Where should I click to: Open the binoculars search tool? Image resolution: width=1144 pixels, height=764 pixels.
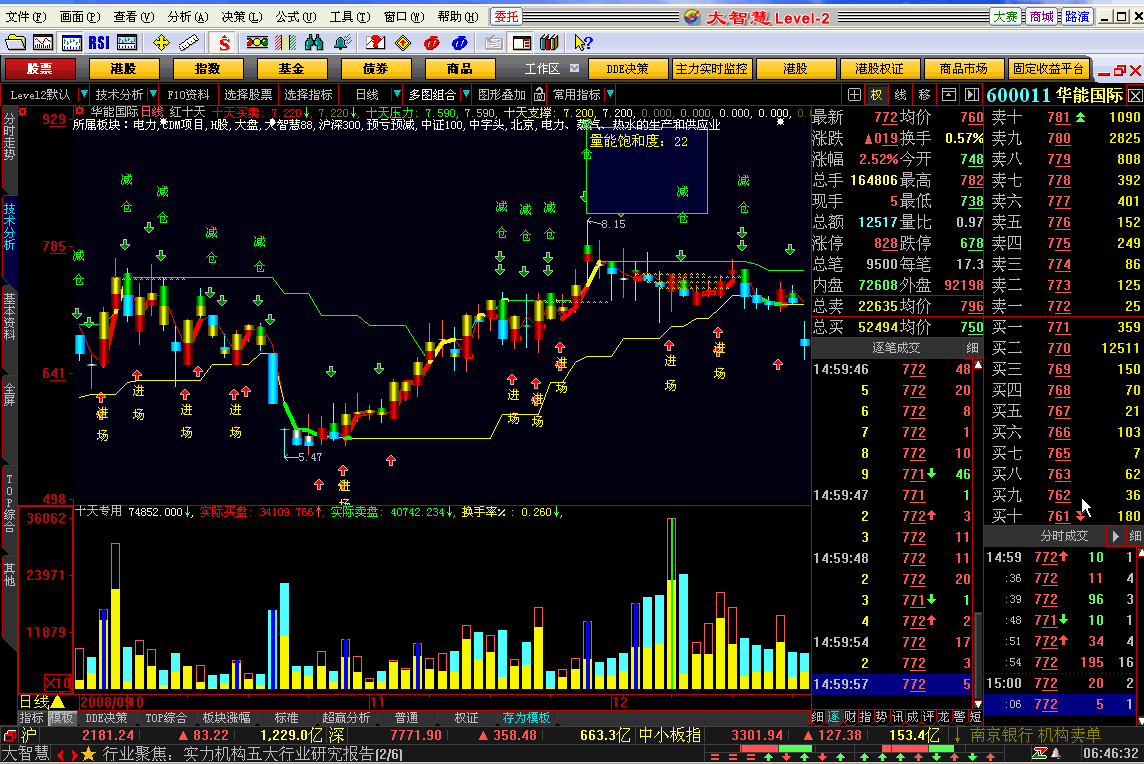(x=314, y=43)
